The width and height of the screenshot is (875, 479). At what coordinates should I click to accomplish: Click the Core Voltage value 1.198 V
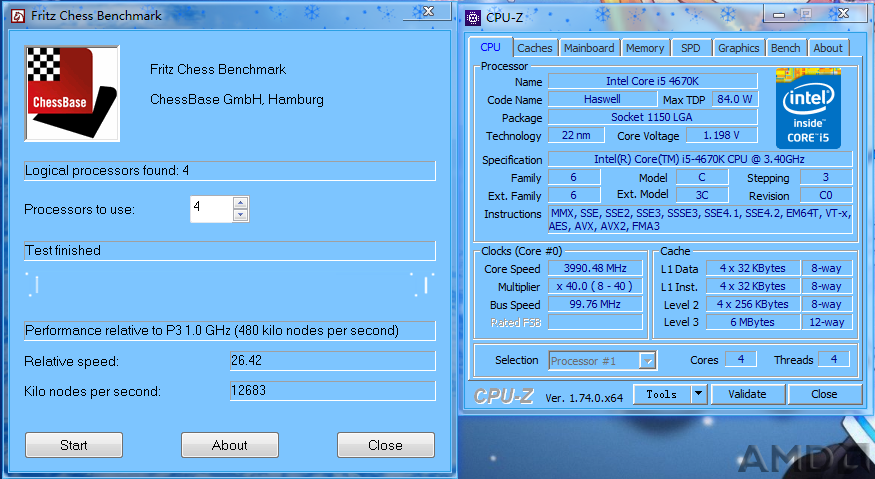point(722,135)
